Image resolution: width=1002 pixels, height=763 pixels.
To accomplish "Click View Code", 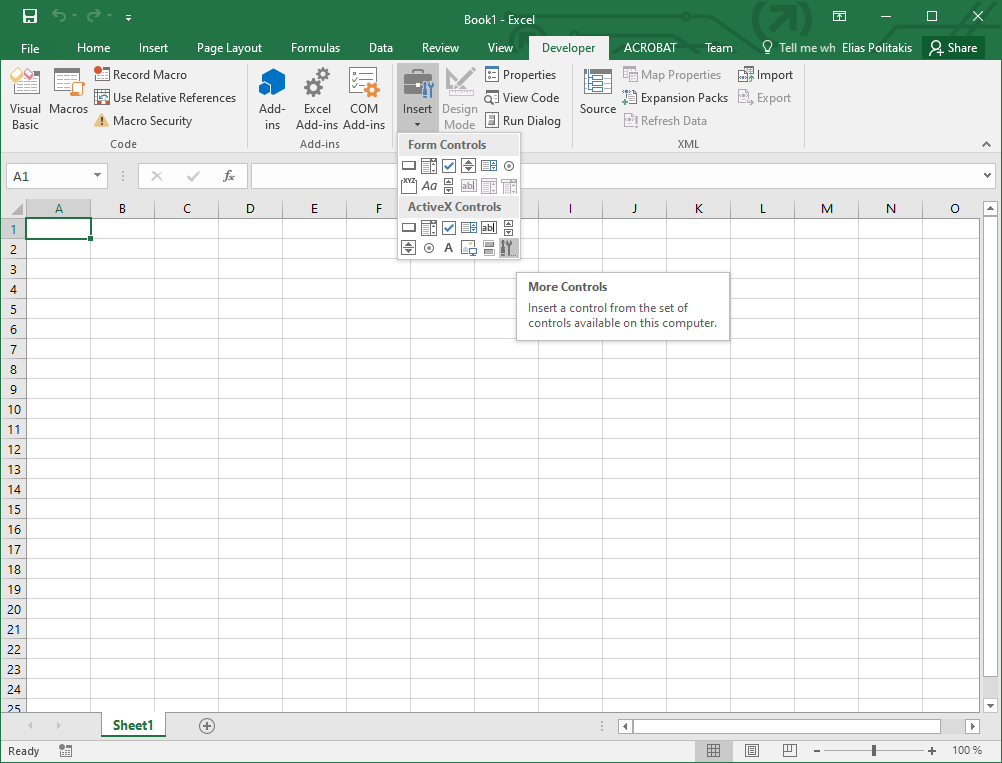I will [521, 98].
